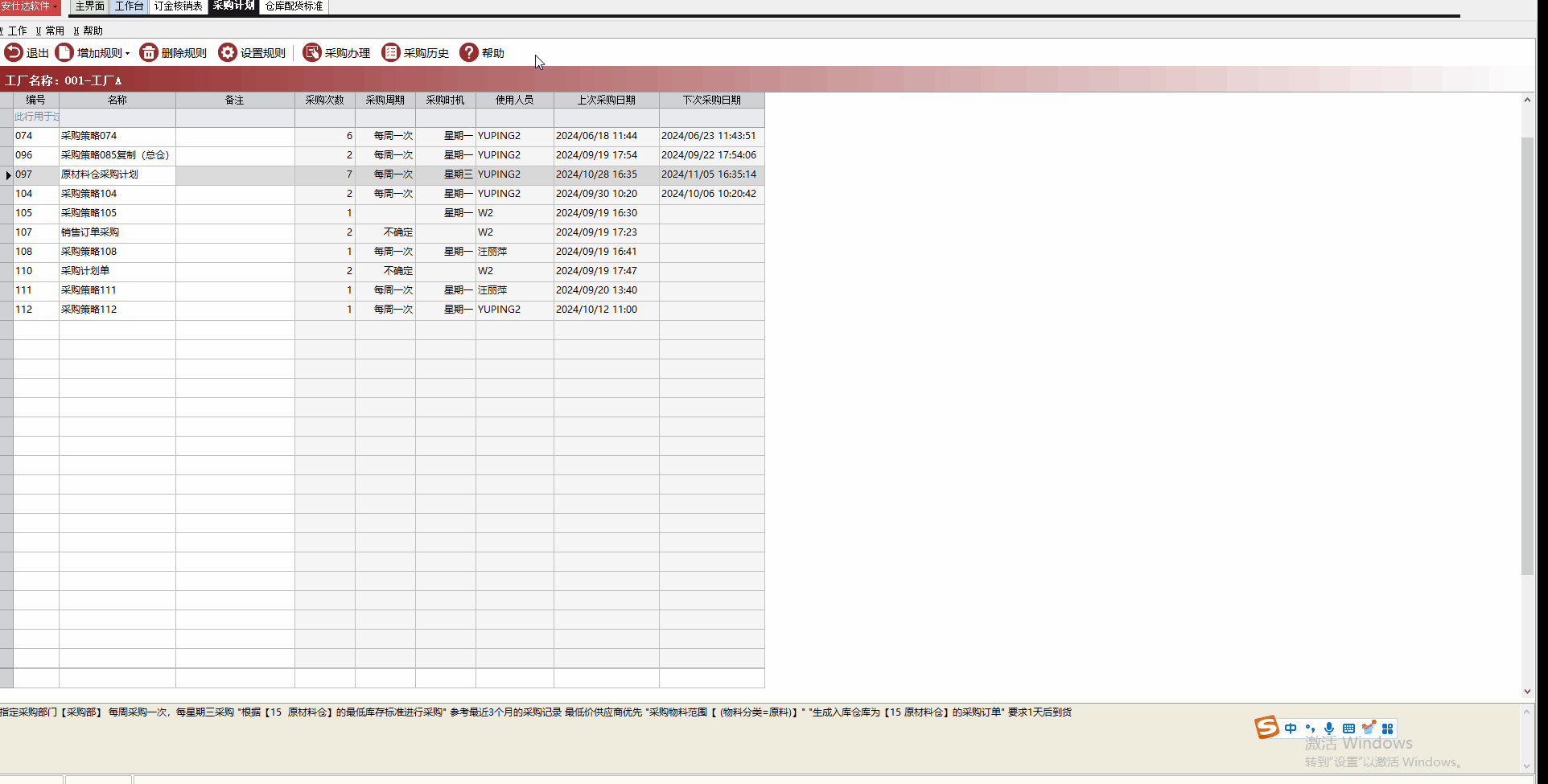Open the IME soft keyboard icon
Screen dimensions: 1548x784
click(x=1348, y=729)
